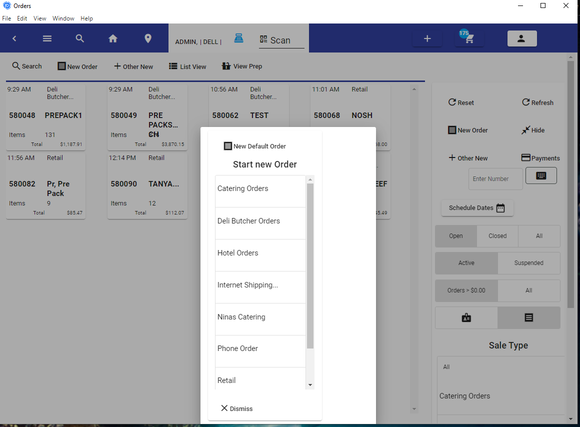Dismiss the Start new Order dialog
The height and width of the screenshot is (427, 580).
tap(237, 408)
